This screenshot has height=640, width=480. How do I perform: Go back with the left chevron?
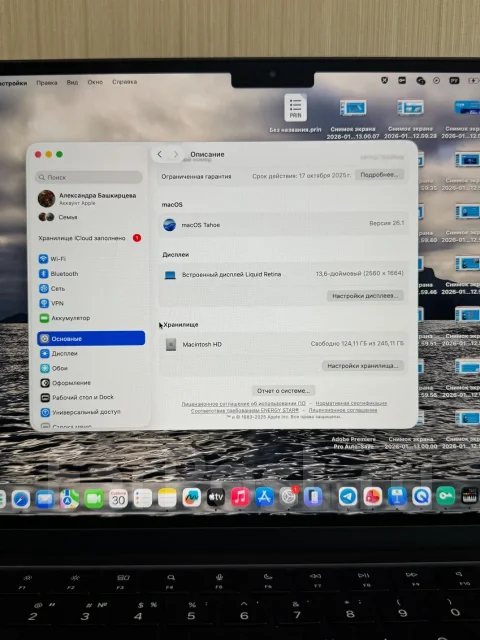(160, 154)
